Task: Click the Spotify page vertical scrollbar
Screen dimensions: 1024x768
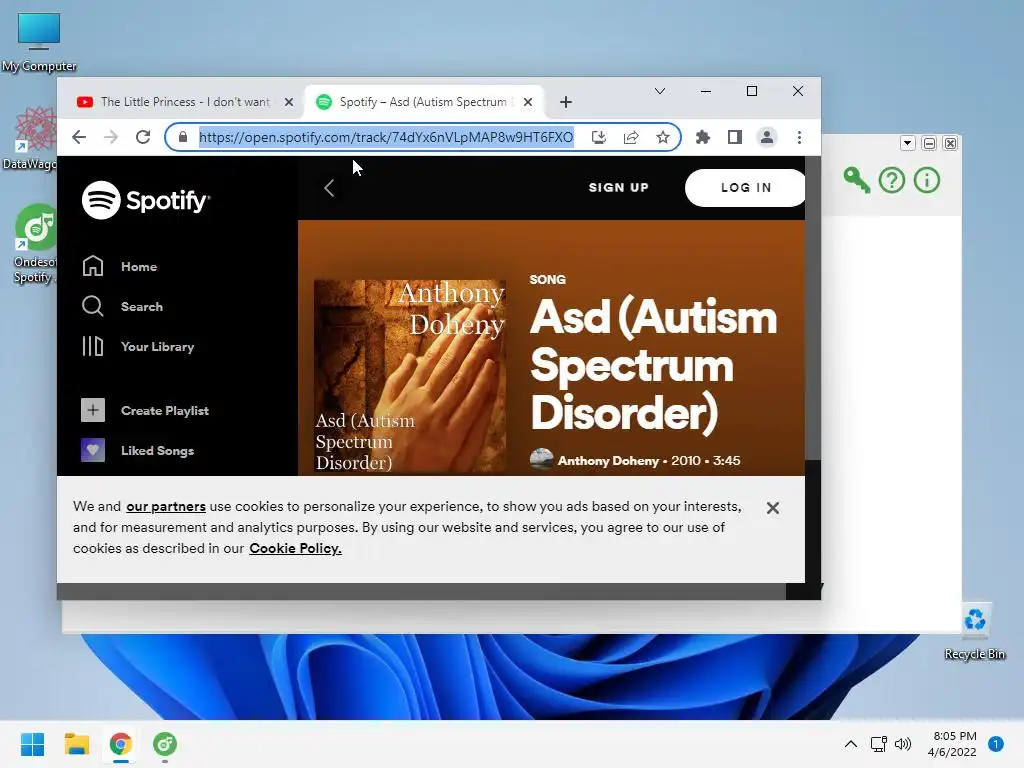Action: (812, 308)
